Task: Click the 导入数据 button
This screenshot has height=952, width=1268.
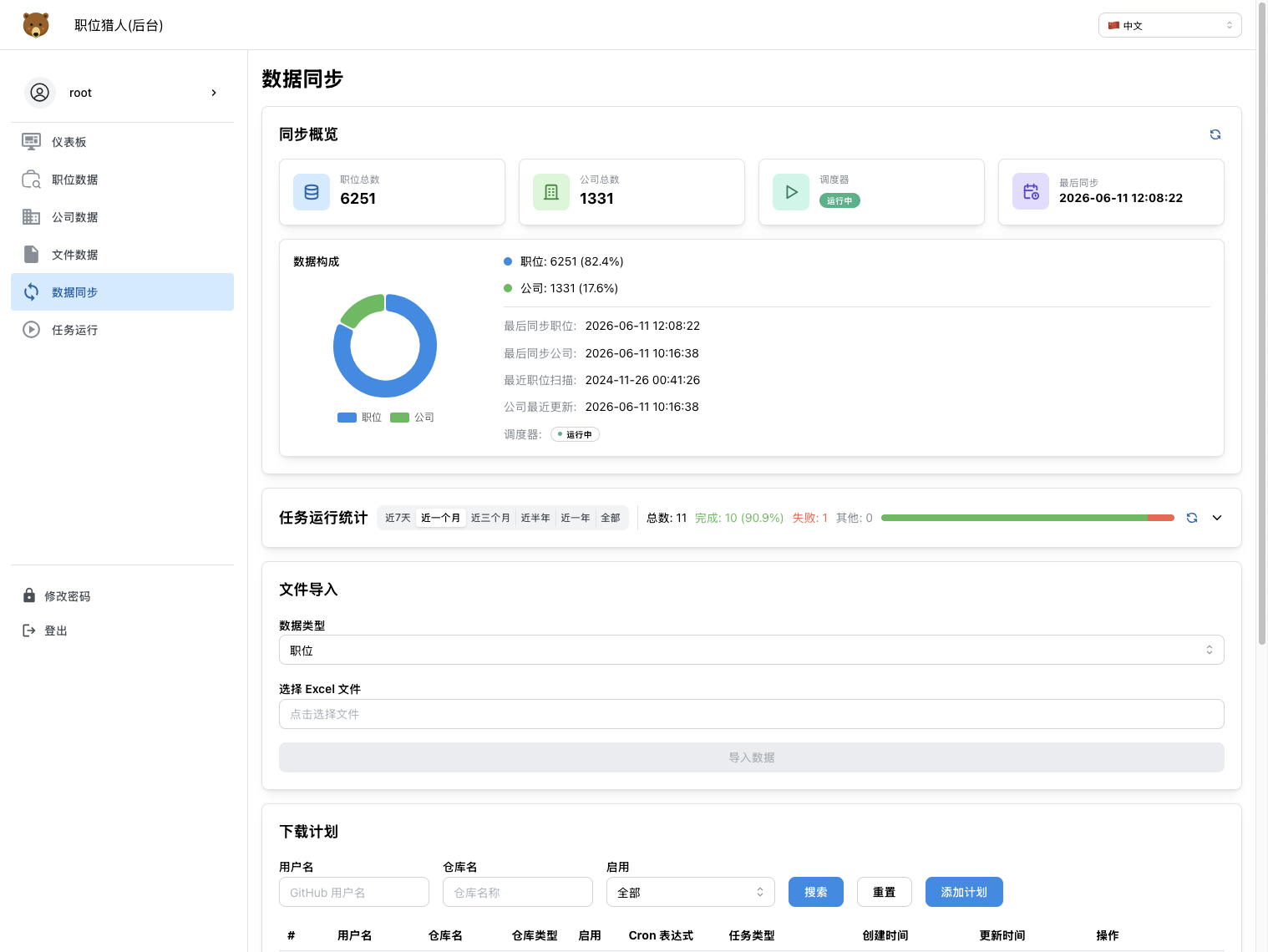Action: 752,757
